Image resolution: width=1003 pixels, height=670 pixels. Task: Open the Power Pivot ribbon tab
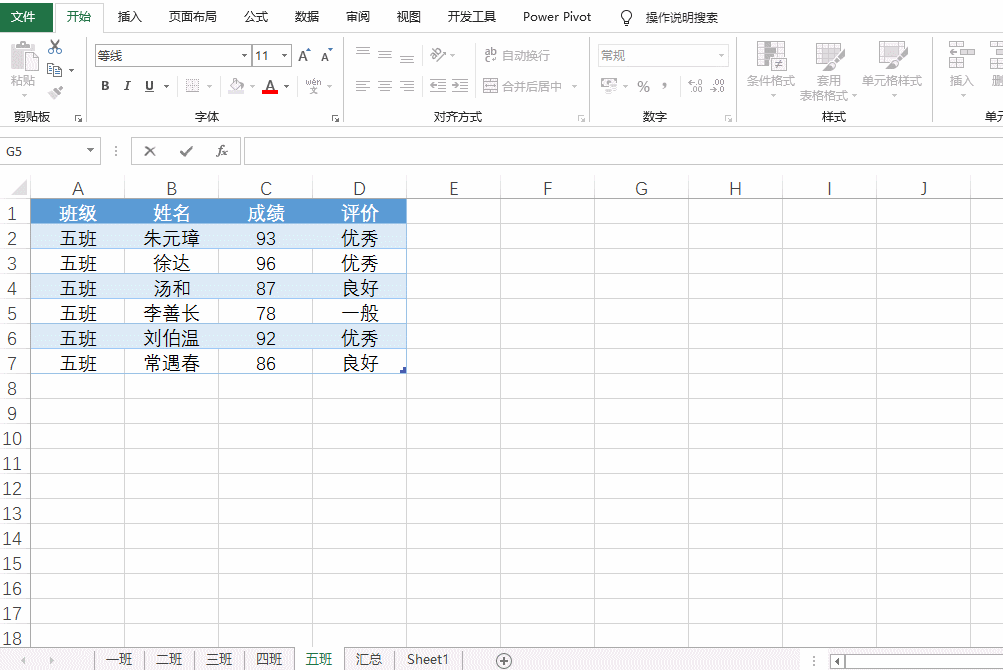pos(555,16)
